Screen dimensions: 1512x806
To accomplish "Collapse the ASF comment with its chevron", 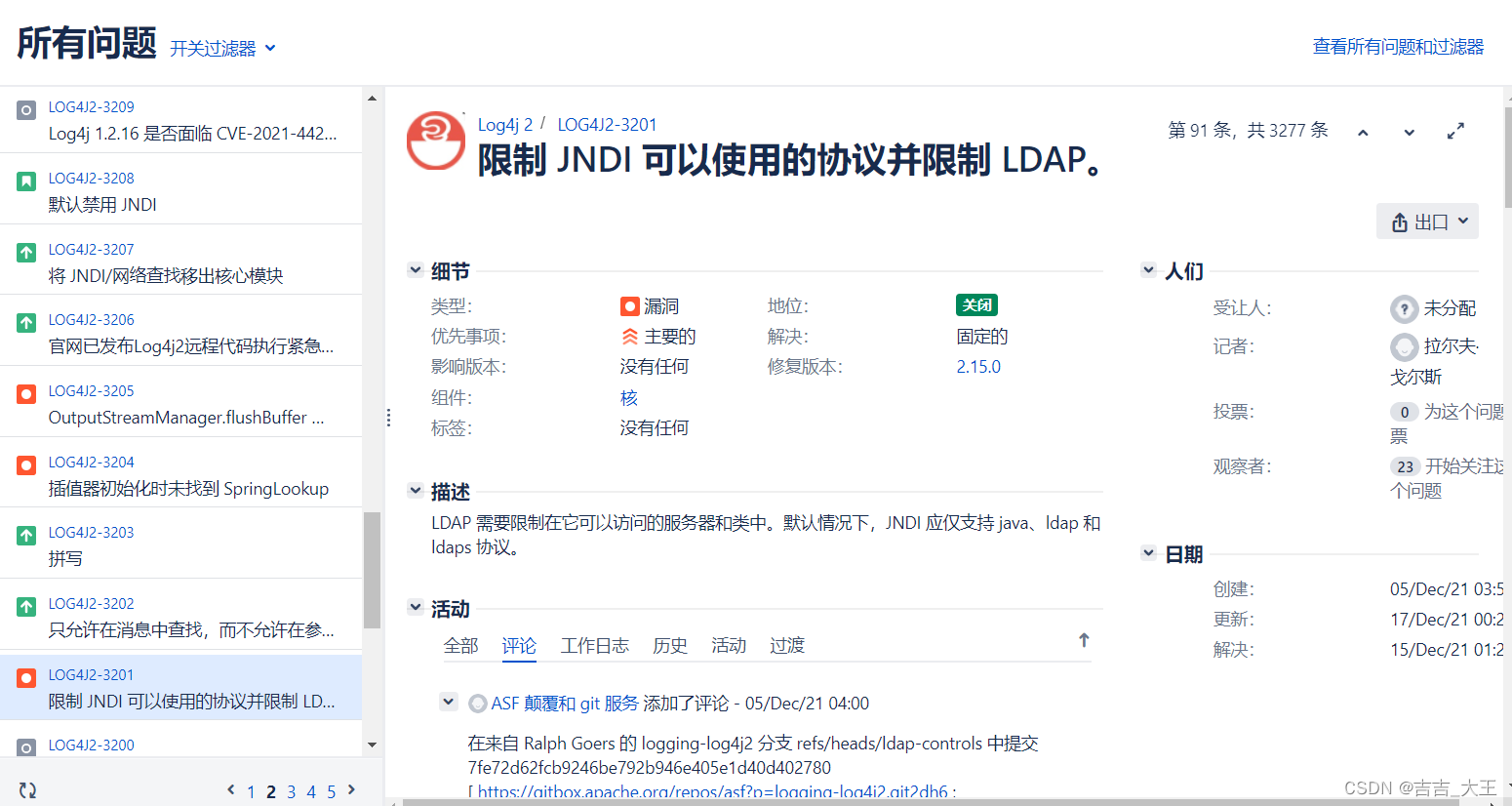I will pos(449,702).
